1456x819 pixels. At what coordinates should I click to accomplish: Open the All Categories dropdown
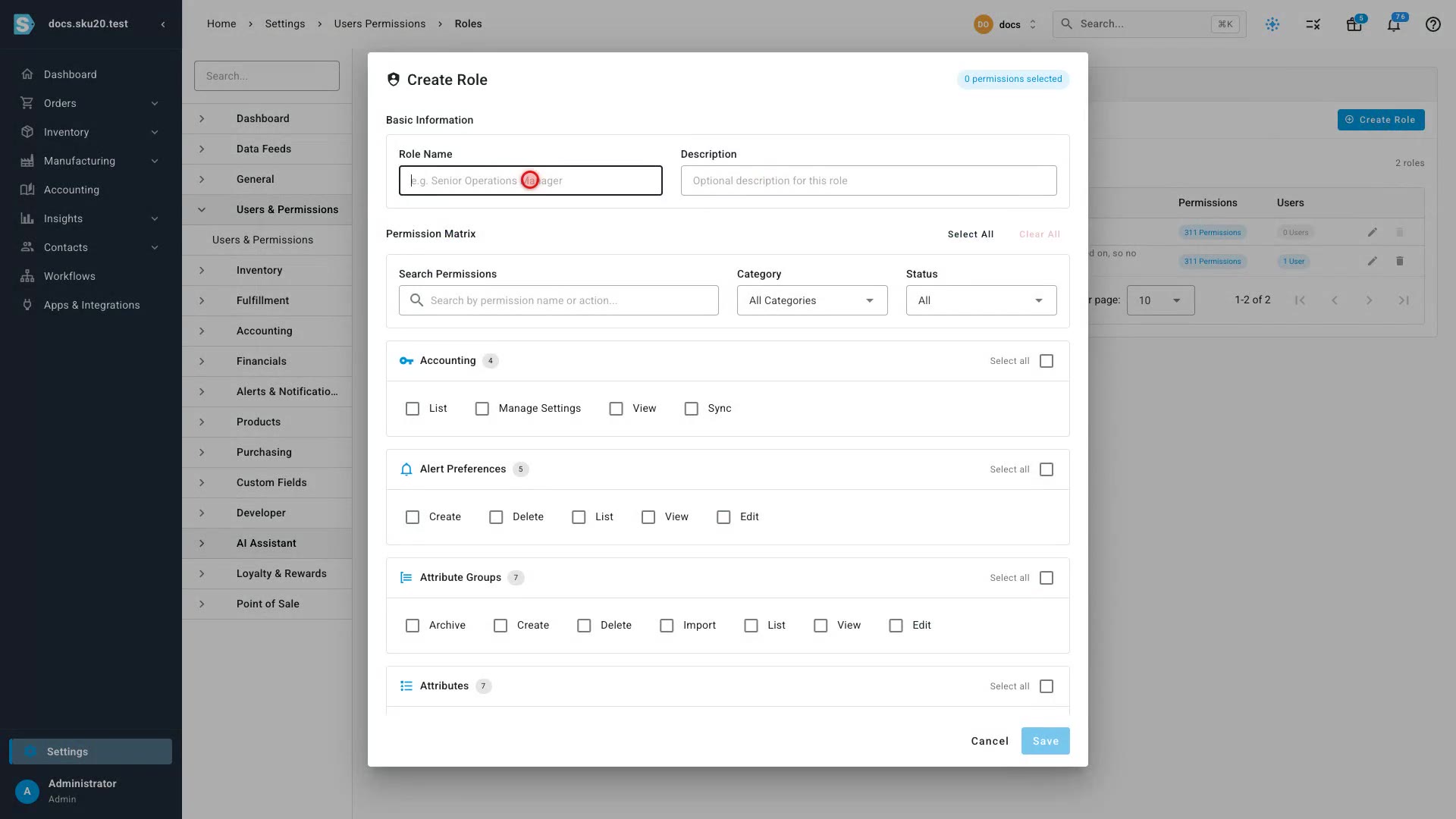pyautogui.click(x=812, y=301)
